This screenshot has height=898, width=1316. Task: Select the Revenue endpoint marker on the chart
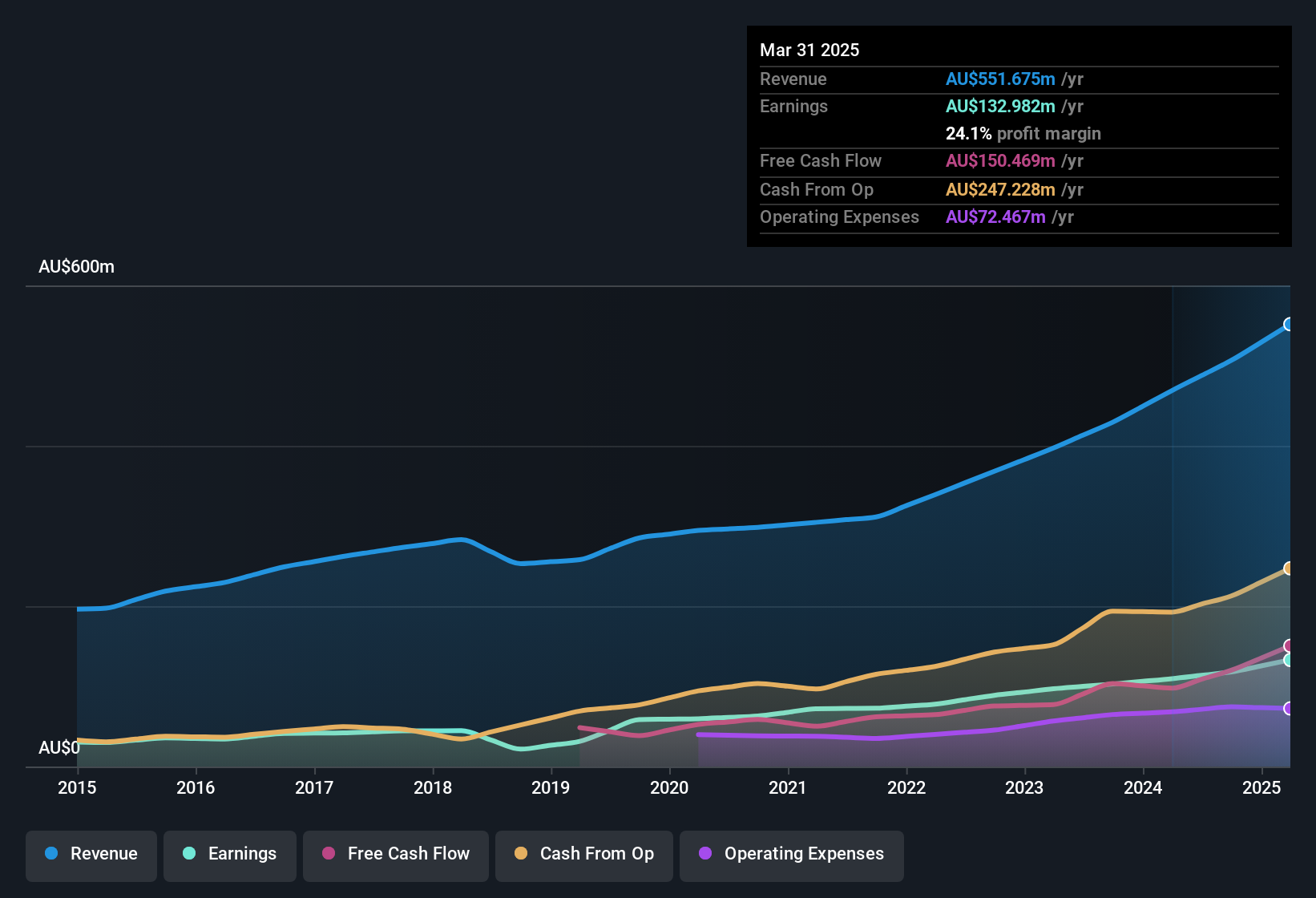pos(1289,325)
